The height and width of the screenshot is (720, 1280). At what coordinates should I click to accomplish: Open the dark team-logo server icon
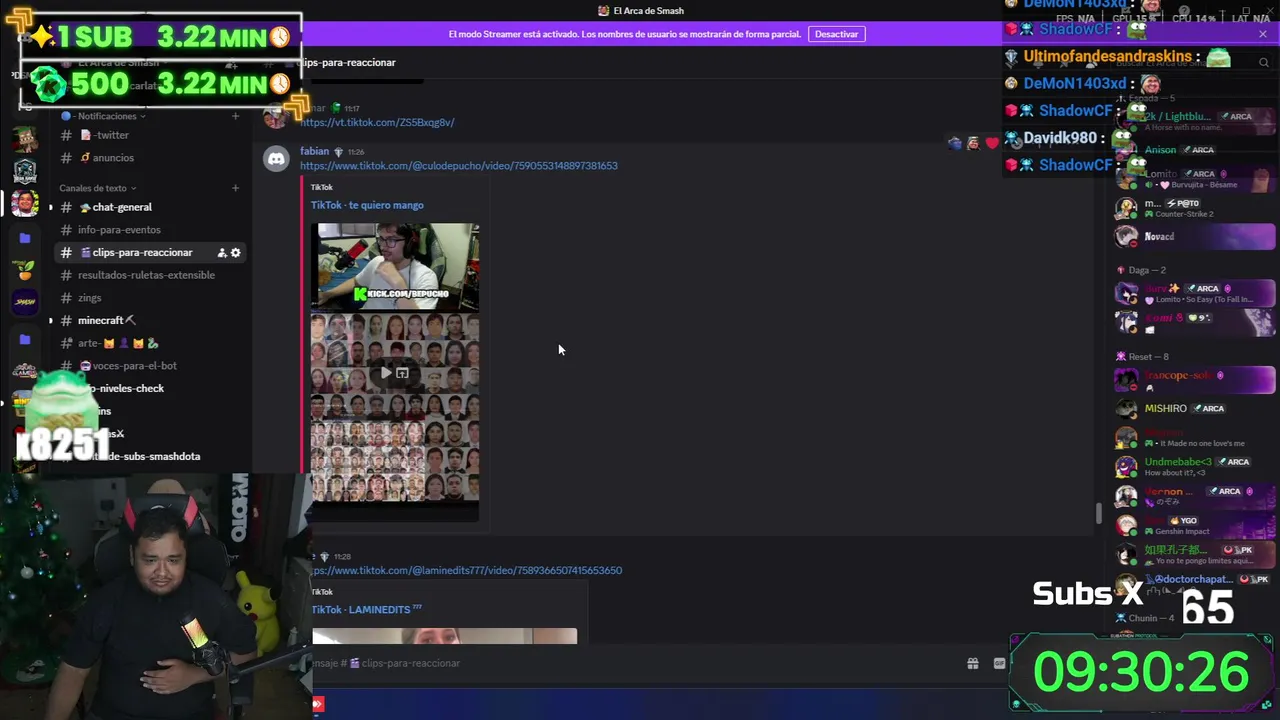point(25,171)
